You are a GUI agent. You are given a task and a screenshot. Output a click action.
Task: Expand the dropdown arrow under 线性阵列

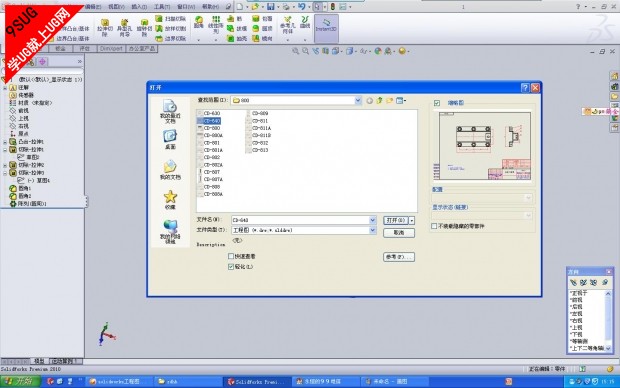pos(216,40)
